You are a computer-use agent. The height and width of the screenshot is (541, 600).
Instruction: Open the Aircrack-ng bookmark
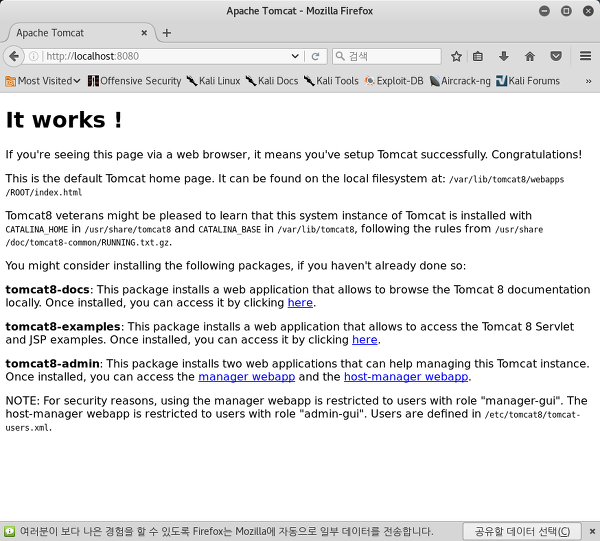[460, 81]
